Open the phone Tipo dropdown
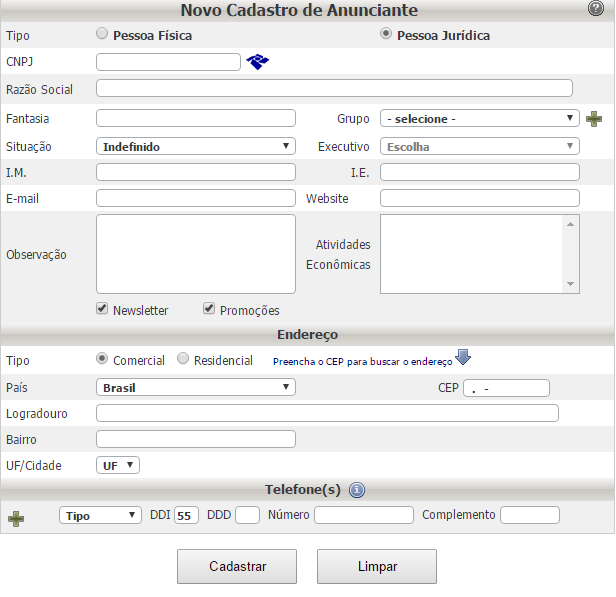Viewport: 616px width, 597px height. (101, 515)
